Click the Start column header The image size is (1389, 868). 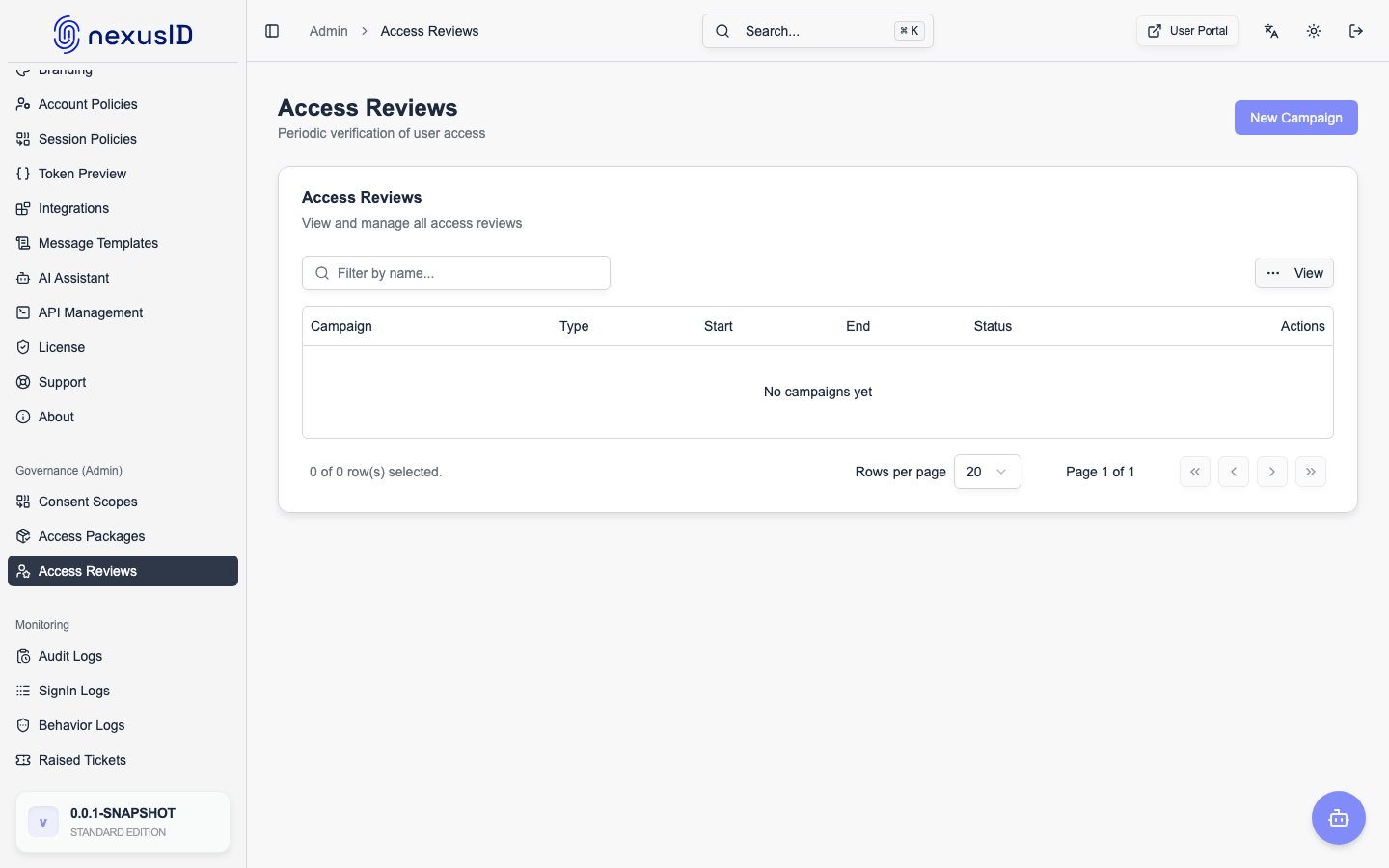[x=719, y=326]
